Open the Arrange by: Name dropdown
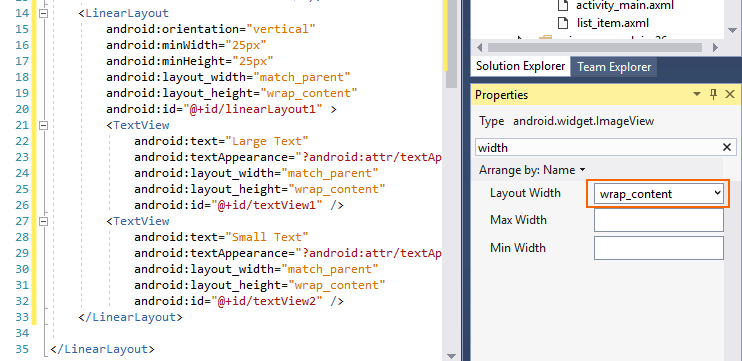This screenshot has width=742, height=361. [532, 170]
